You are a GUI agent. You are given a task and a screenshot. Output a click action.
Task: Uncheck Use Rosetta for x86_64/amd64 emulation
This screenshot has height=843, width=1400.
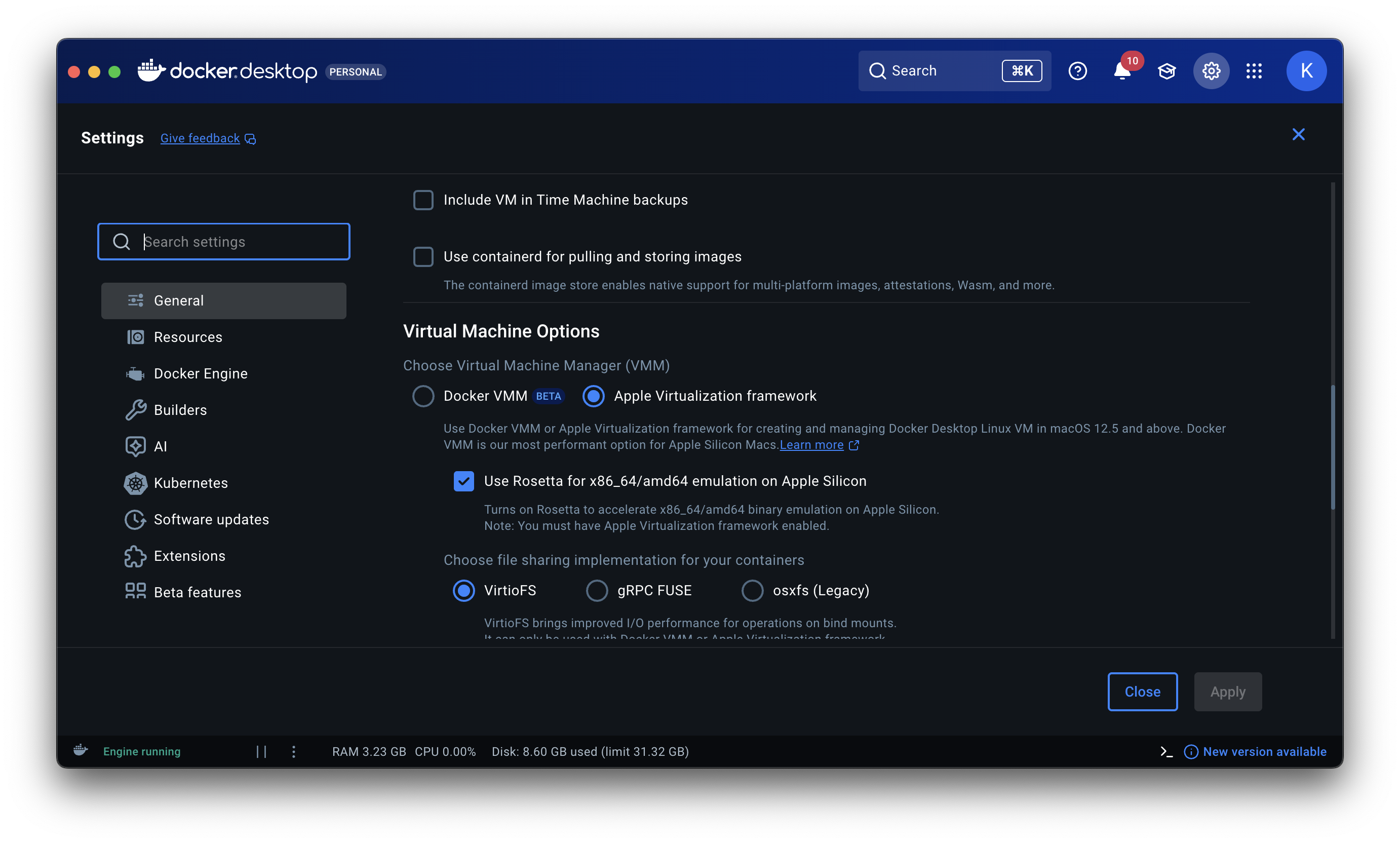[463, 481]
